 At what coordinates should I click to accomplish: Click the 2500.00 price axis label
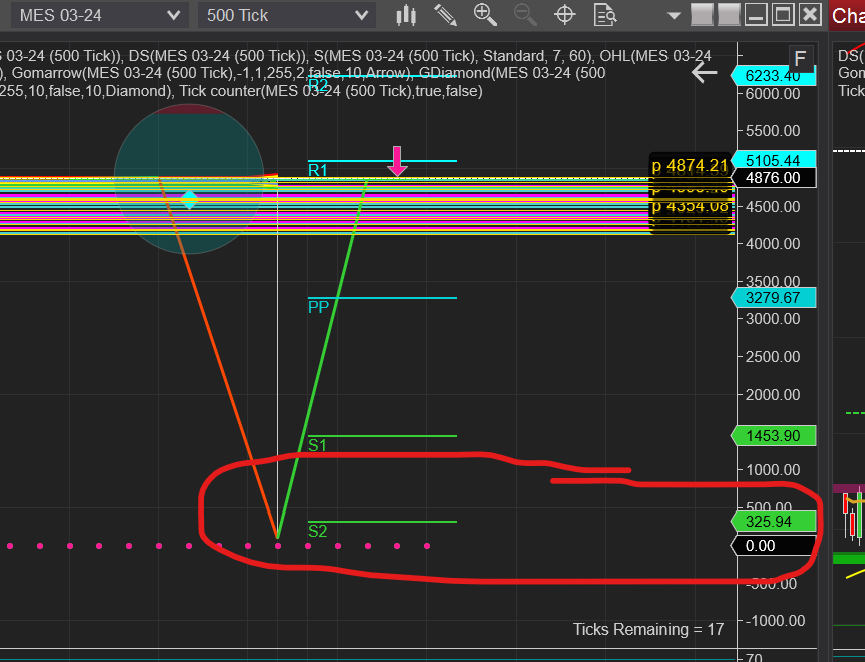click(772, 357)
